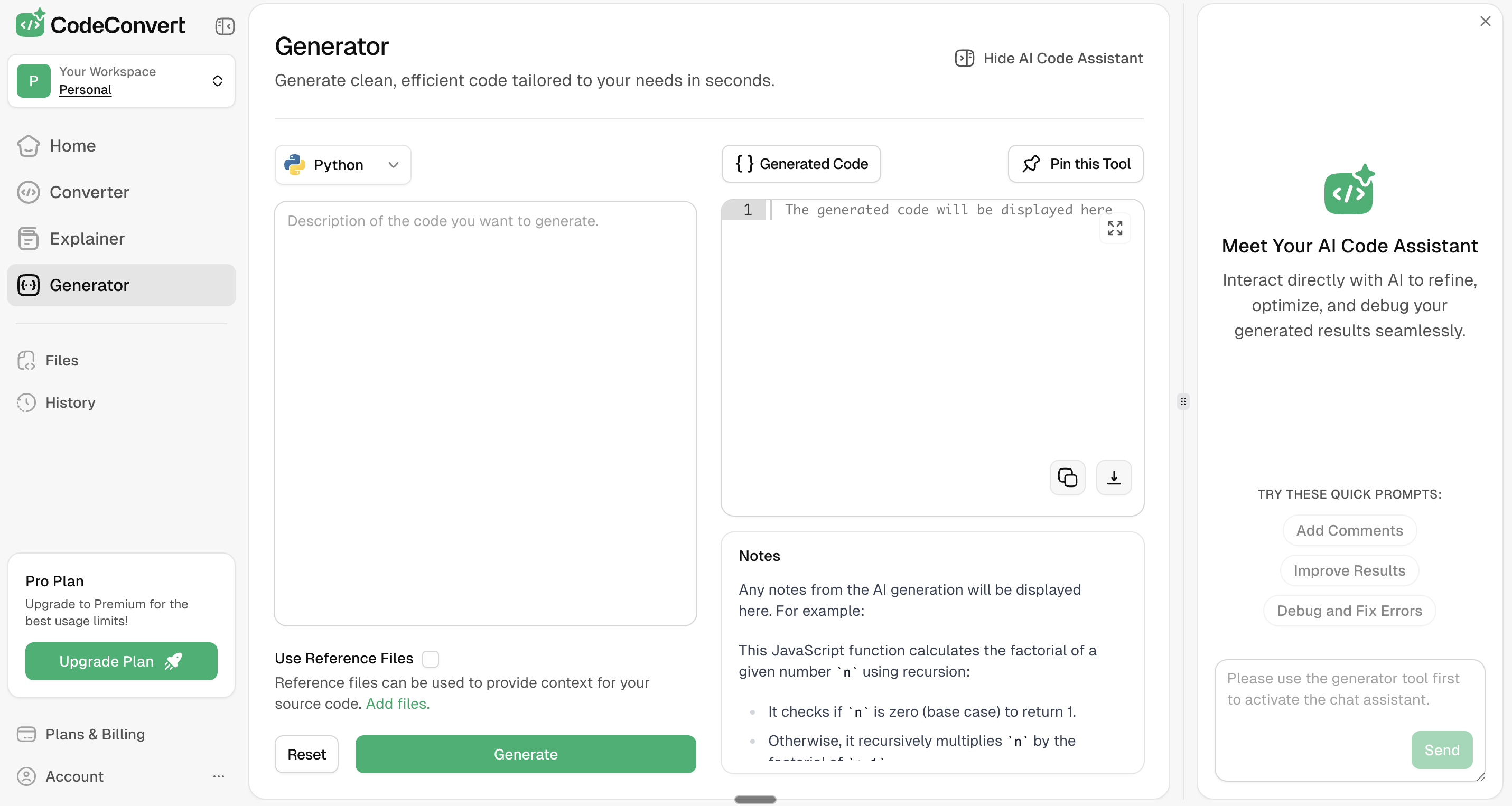Collapse the sidebar with the panel icon
This screenshot has width=1512, height=806.
(224, 26)
